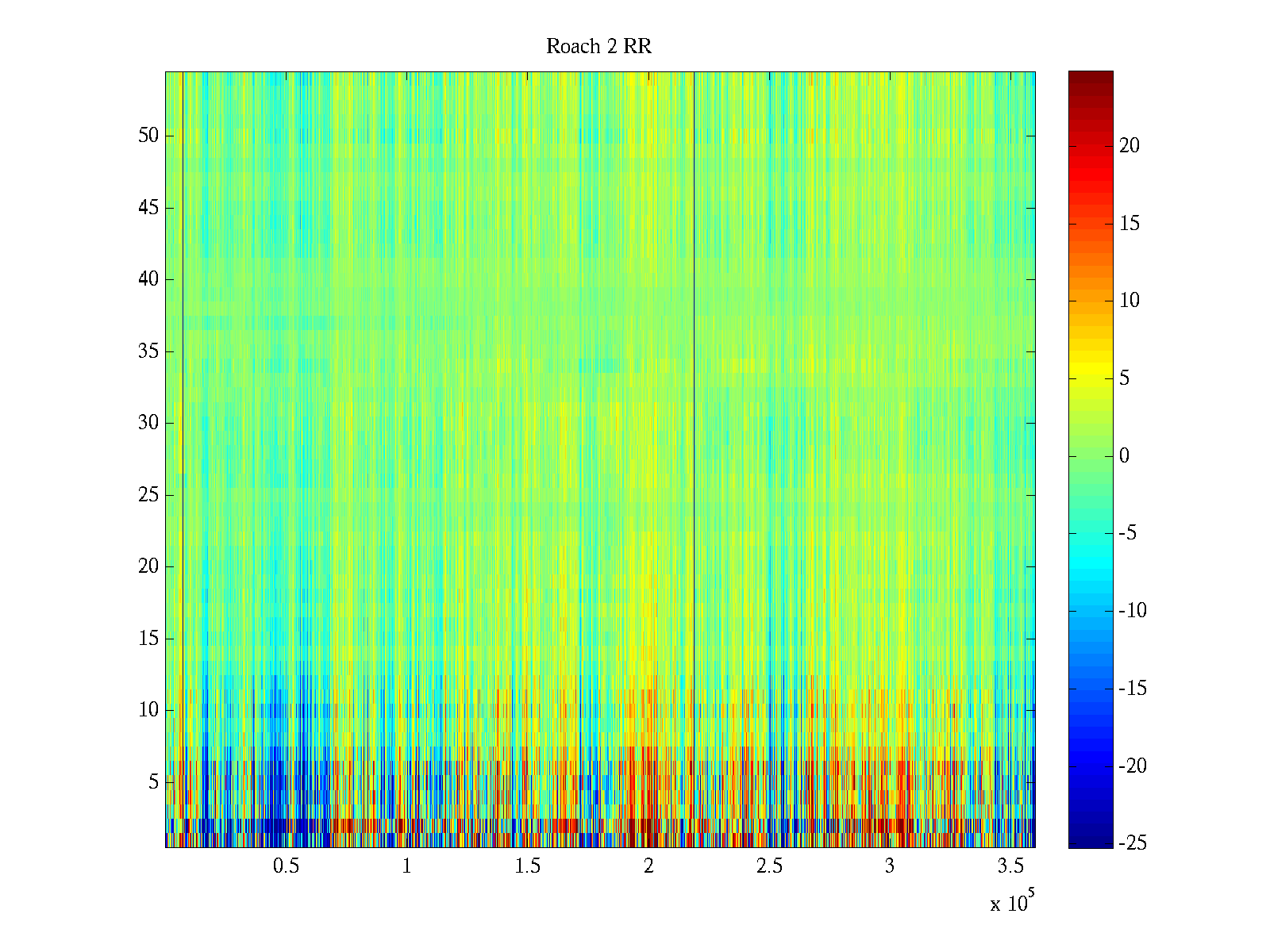The image size is (1270, 952).
Task: Click the x-axis tick label 3.5
Action: pyautogui.click(x=1010, y=866)
